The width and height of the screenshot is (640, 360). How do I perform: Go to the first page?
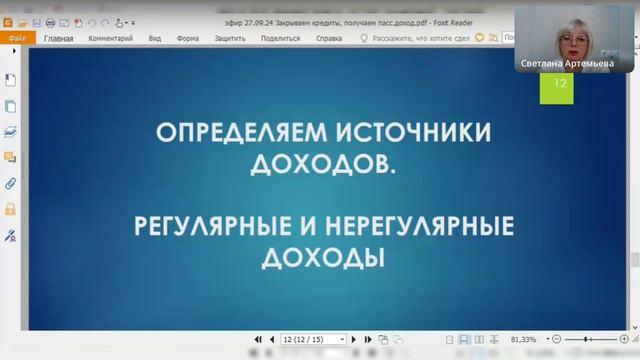point(258,339)
